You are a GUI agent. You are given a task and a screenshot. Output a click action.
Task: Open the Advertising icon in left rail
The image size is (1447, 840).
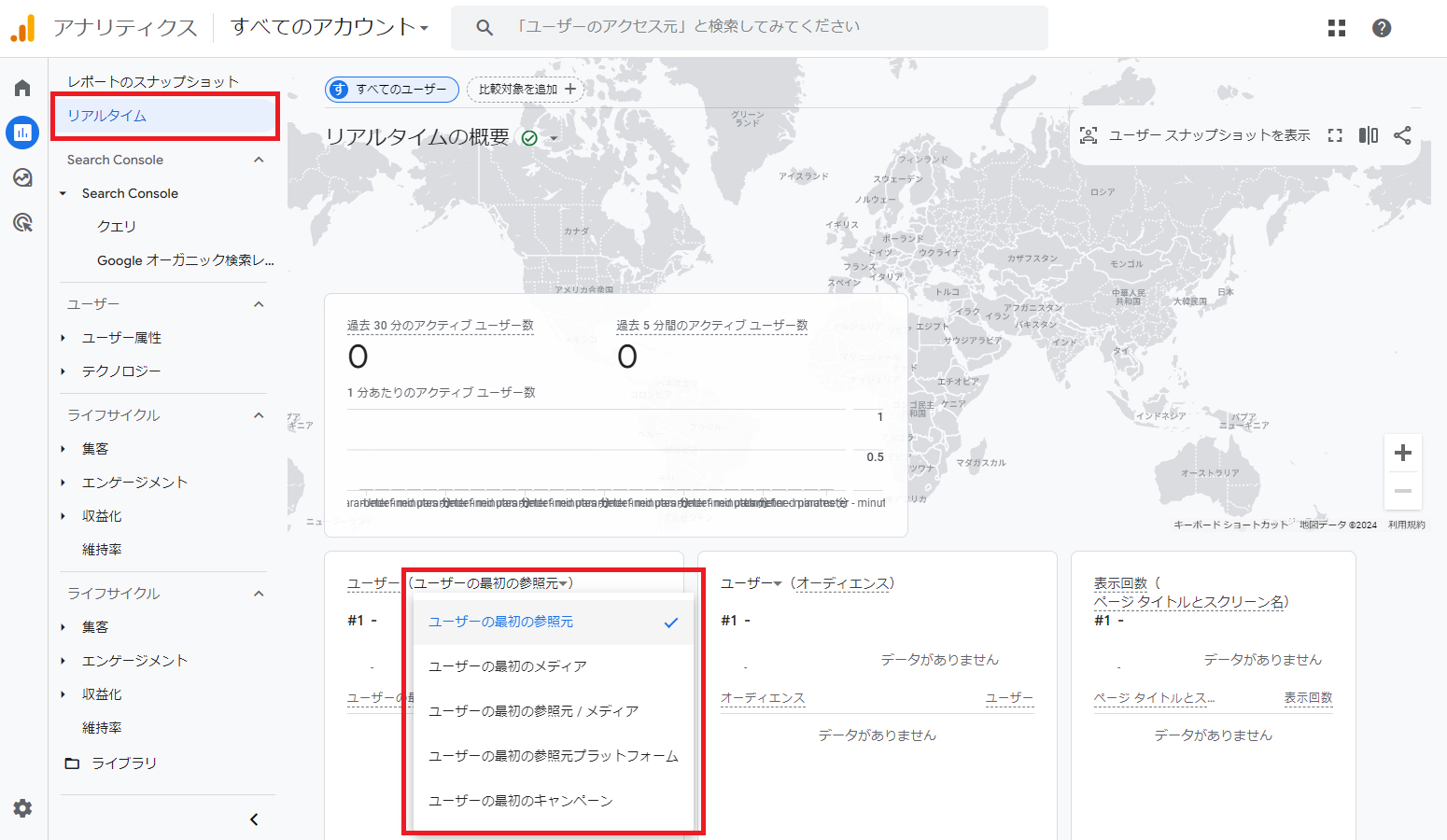pyautogui.click(x=22, y=222)
